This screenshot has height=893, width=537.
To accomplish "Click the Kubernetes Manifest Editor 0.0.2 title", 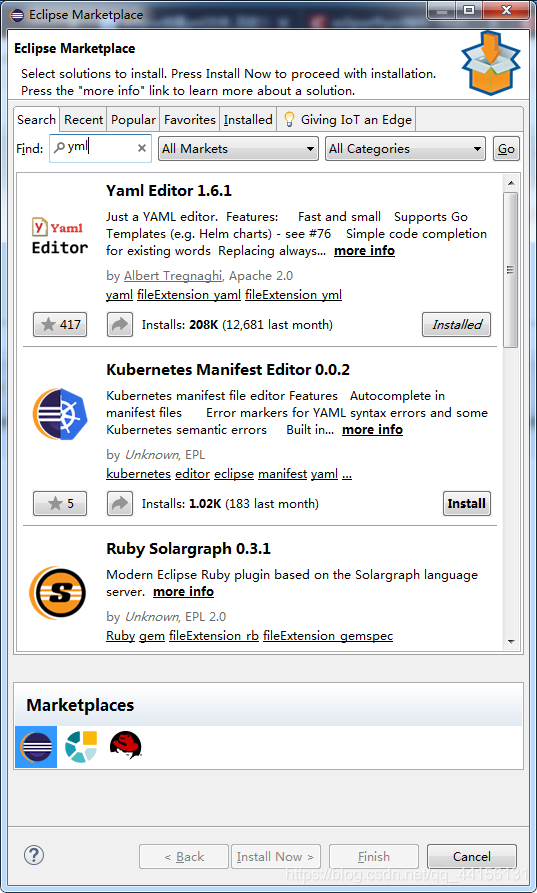I will tap(228, 370).
